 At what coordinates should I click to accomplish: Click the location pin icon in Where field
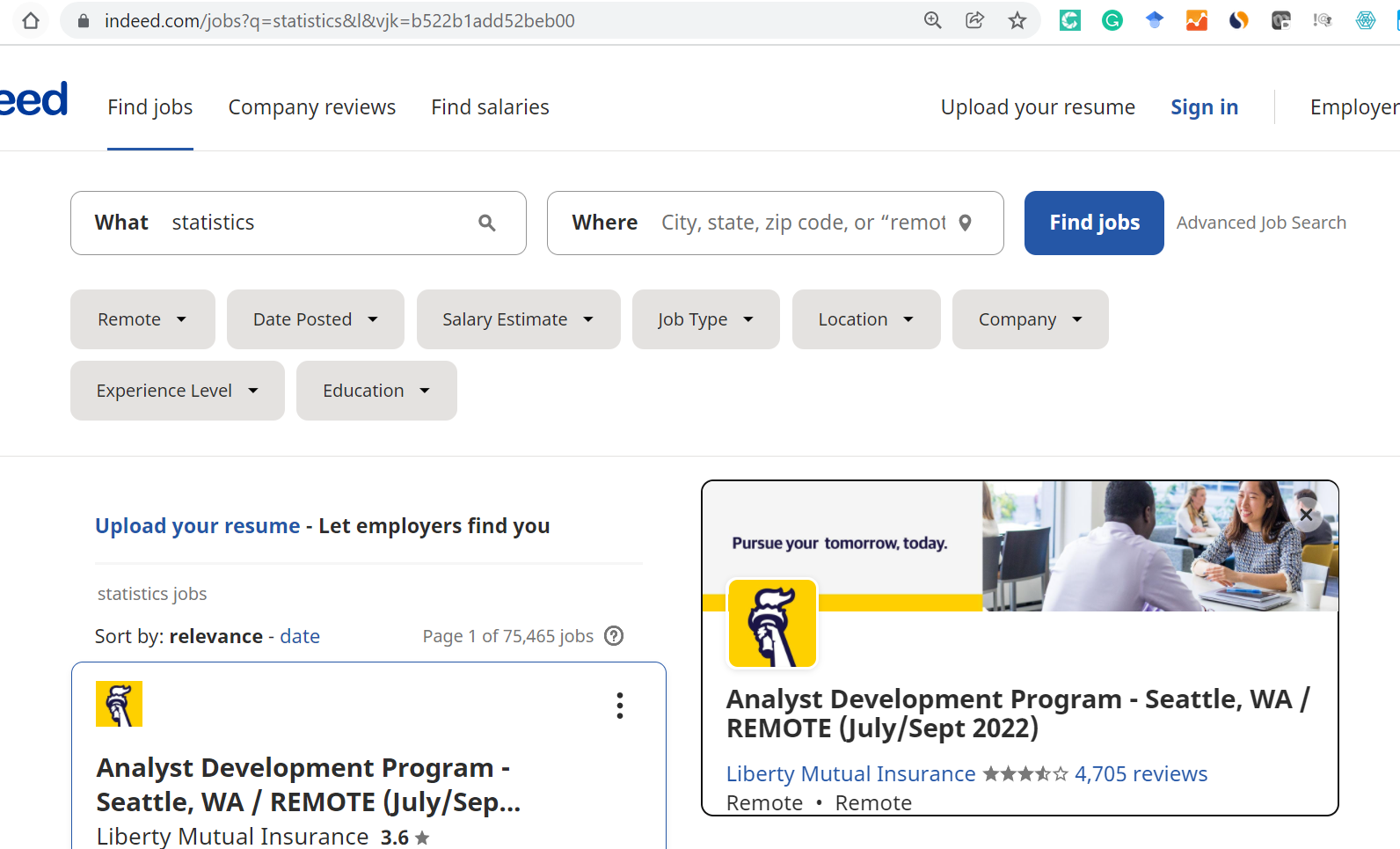click(x=965, y=223)
